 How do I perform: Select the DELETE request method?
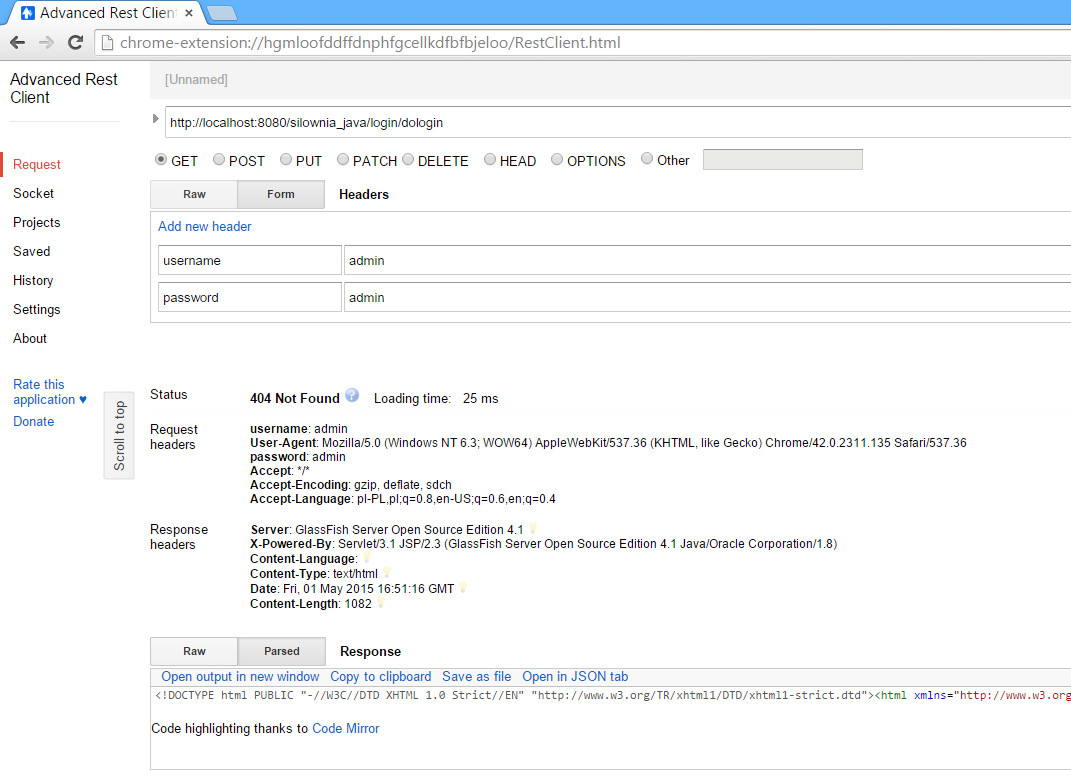click(408, 159)
